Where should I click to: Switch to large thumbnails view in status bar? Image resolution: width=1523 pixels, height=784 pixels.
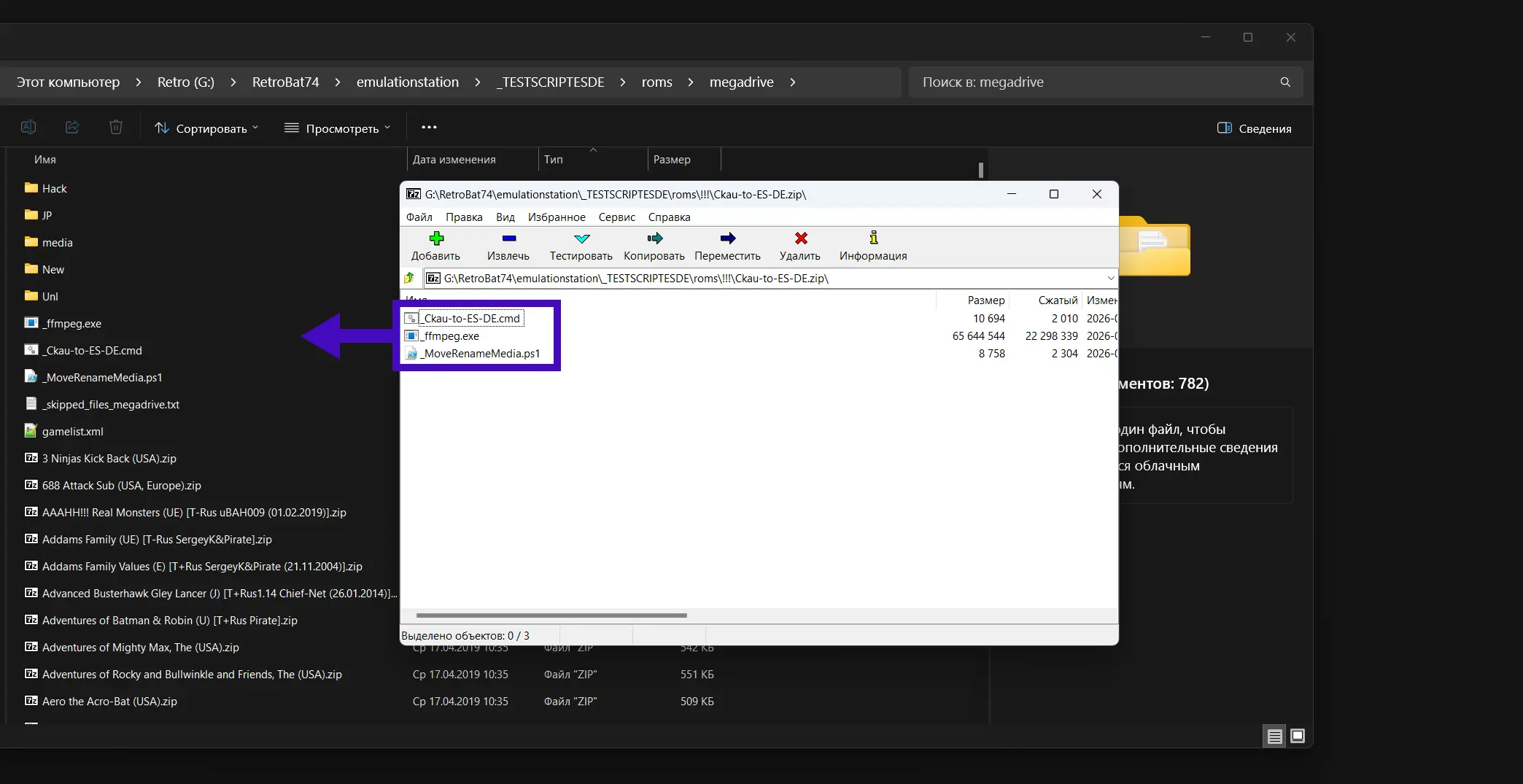coord(1297,736)
